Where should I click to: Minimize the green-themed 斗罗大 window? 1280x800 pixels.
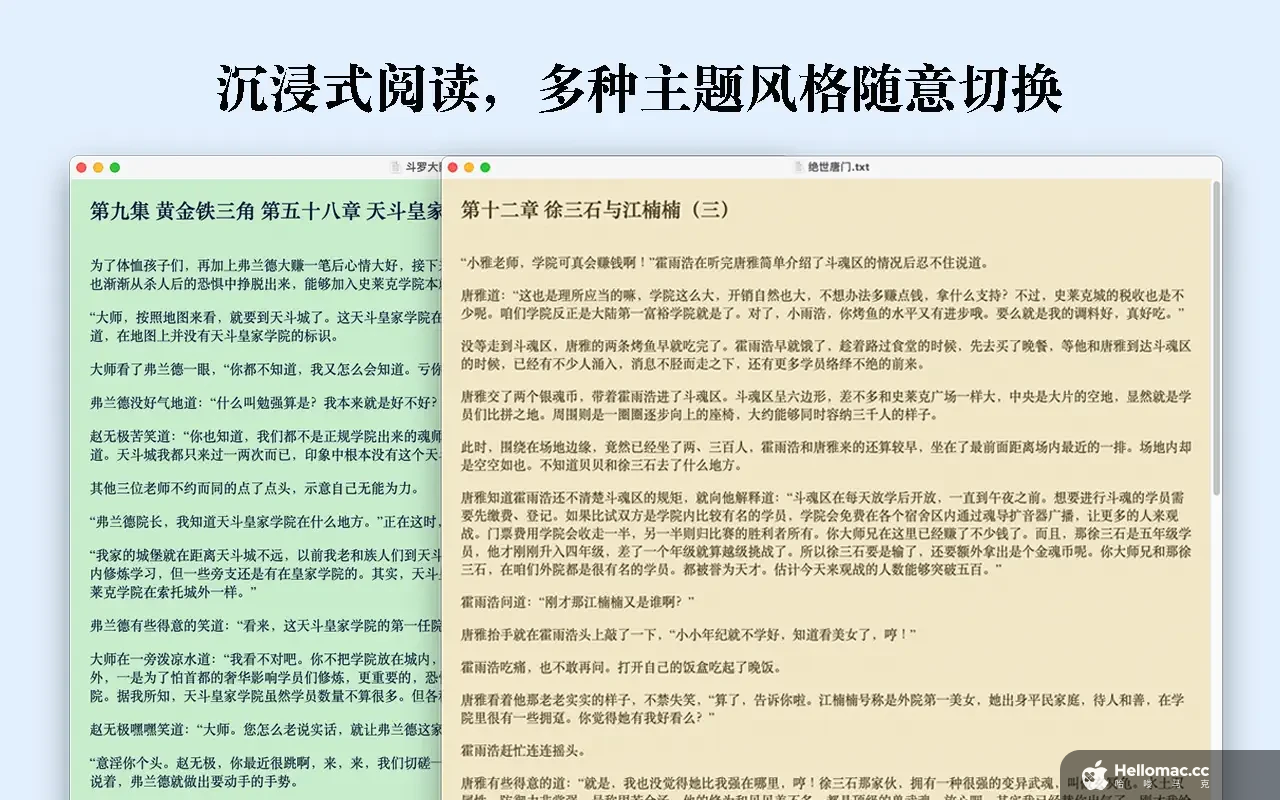[98, 168]
